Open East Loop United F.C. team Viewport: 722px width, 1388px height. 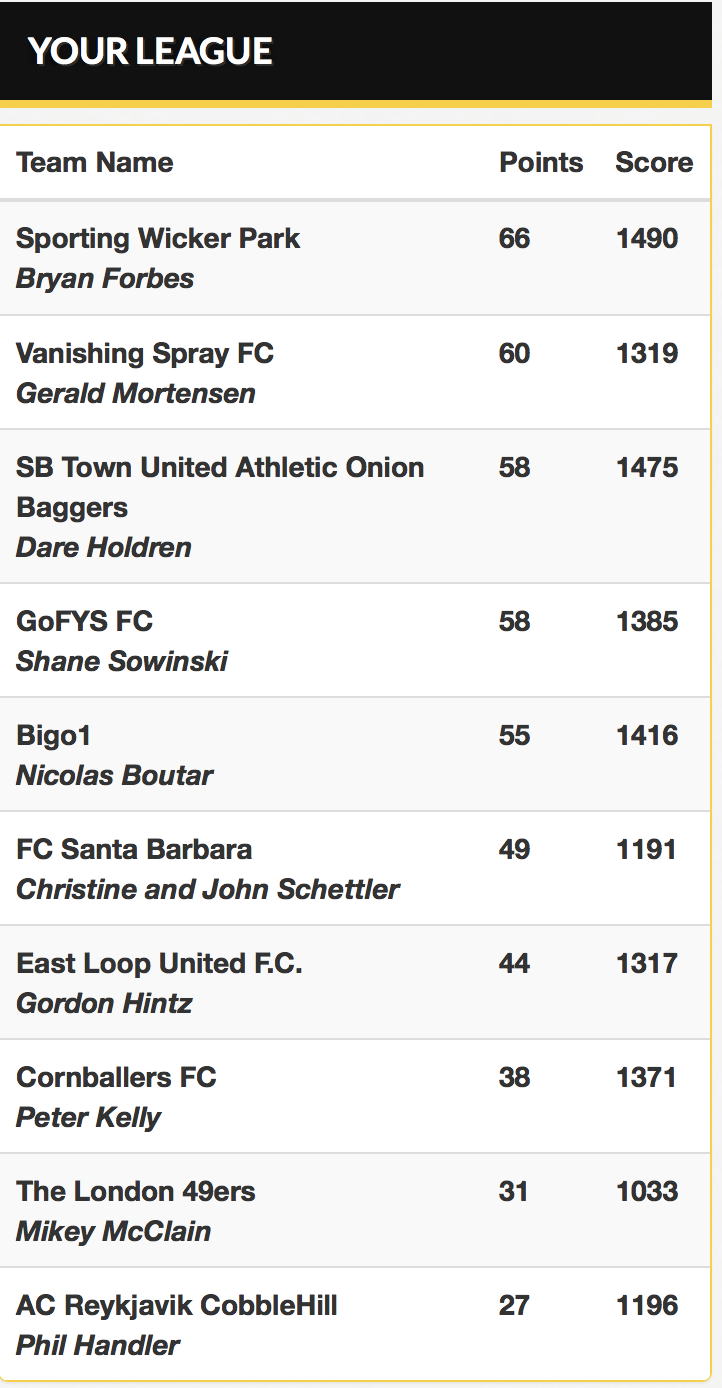click(159, 963)
